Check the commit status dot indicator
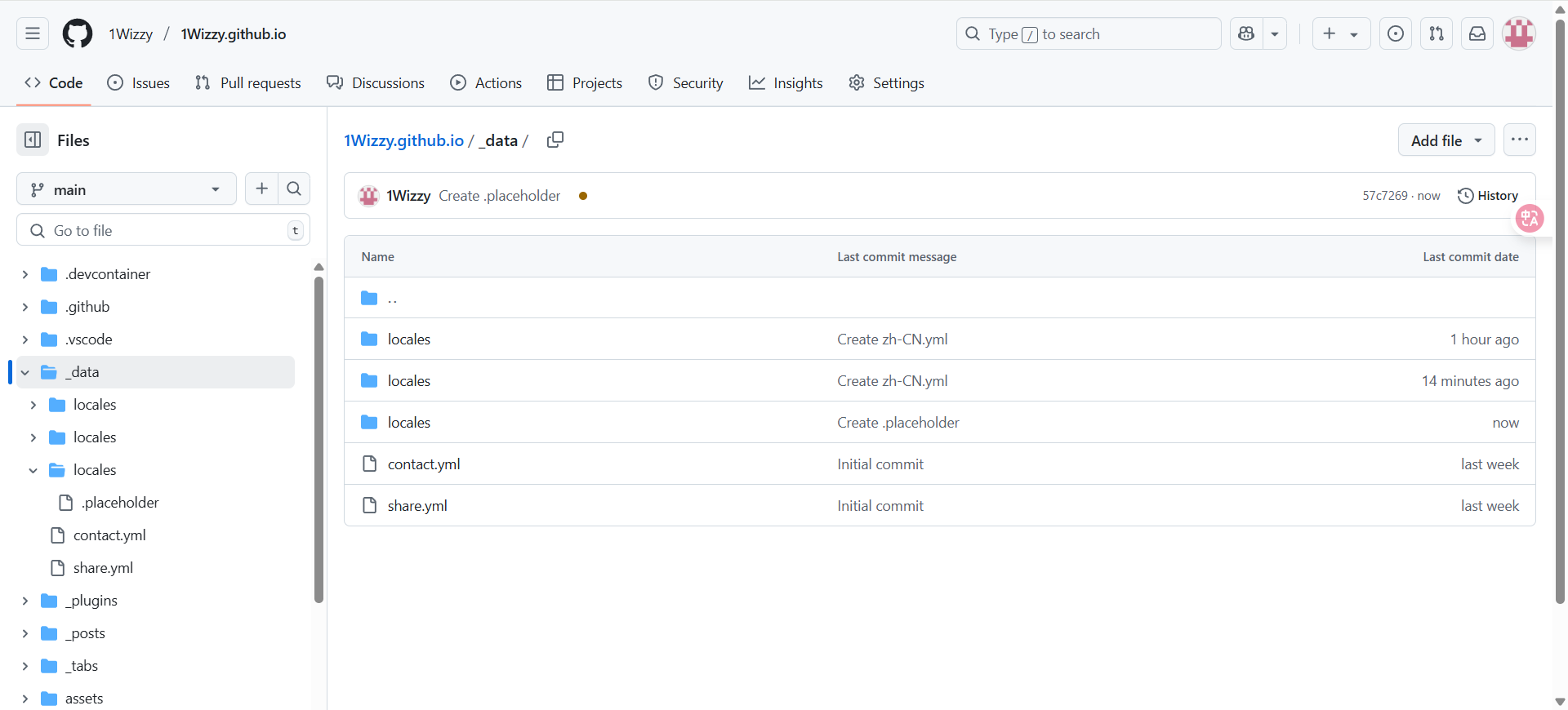This screenshot has width=1568, height=710. [x=583, y=196]
